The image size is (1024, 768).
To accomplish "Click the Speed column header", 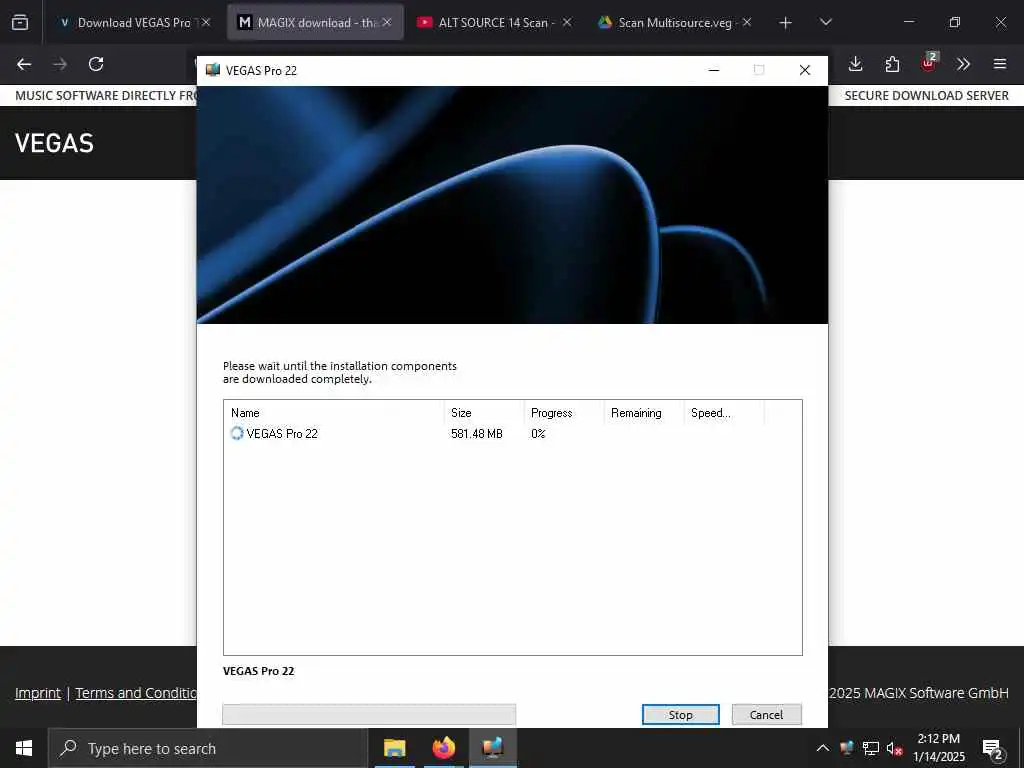I will point(724,413).
